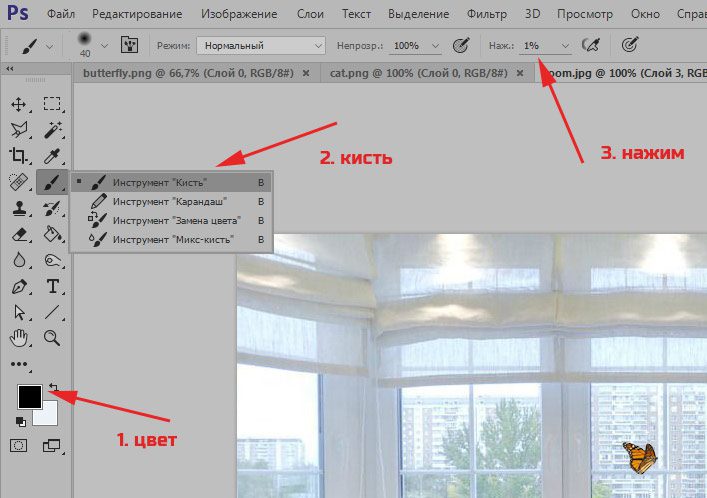The image size is (707, 498).
Task: Toggle Quick Mask mode
Action: [x=18, y=446]
